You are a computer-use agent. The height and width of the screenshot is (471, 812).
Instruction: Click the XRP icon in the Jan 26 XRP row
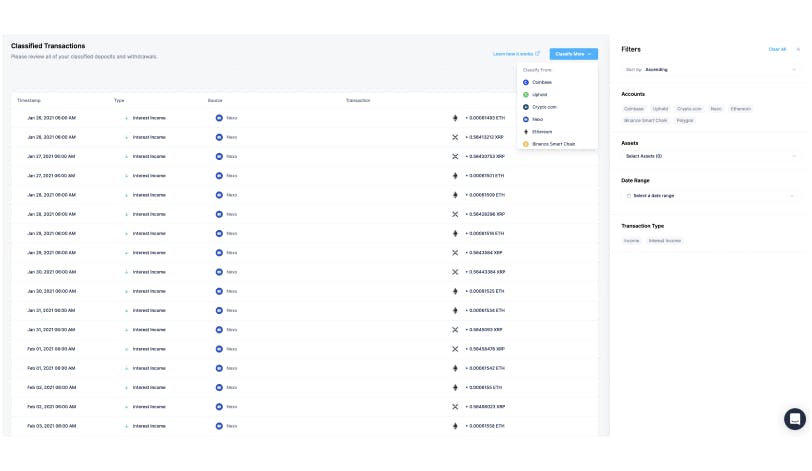tap(455, 137)
